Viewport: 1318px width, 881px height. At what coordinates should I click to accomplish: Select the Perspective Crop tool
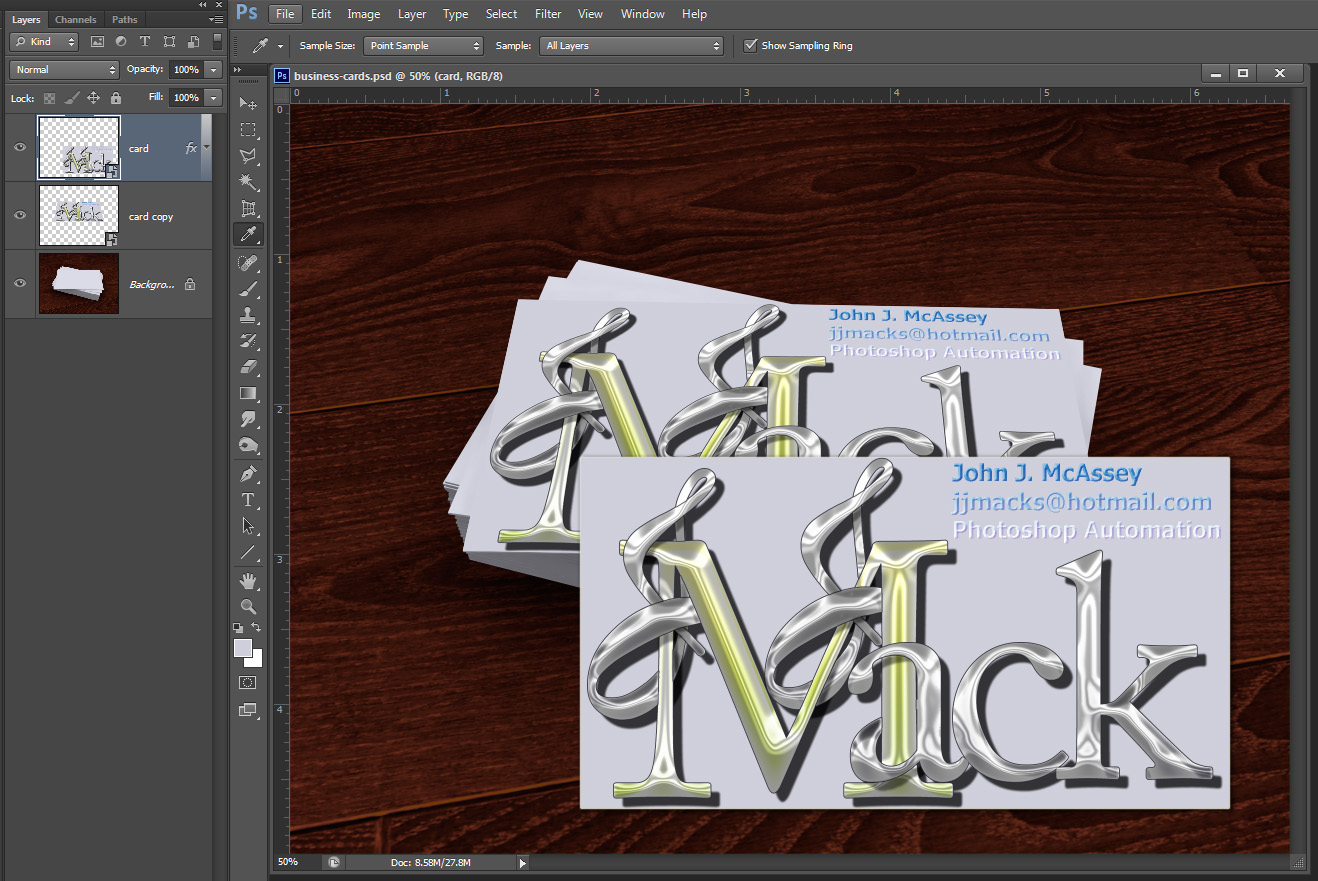pyautogui.click(x=248, y=208)
